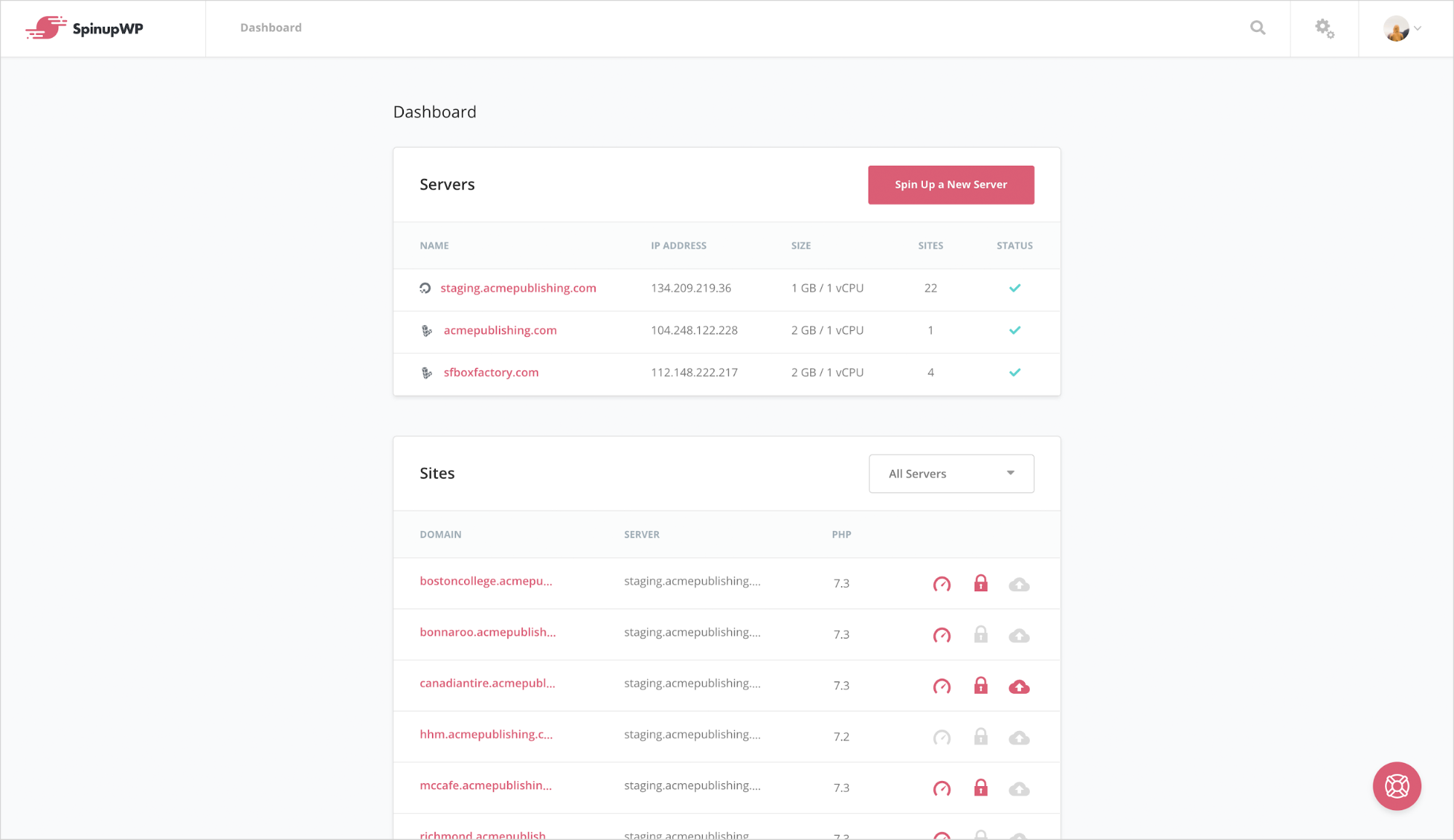Click the grey gauge icon for hhm site
The width and height of the screenshot is (1454, 840).
942,737
